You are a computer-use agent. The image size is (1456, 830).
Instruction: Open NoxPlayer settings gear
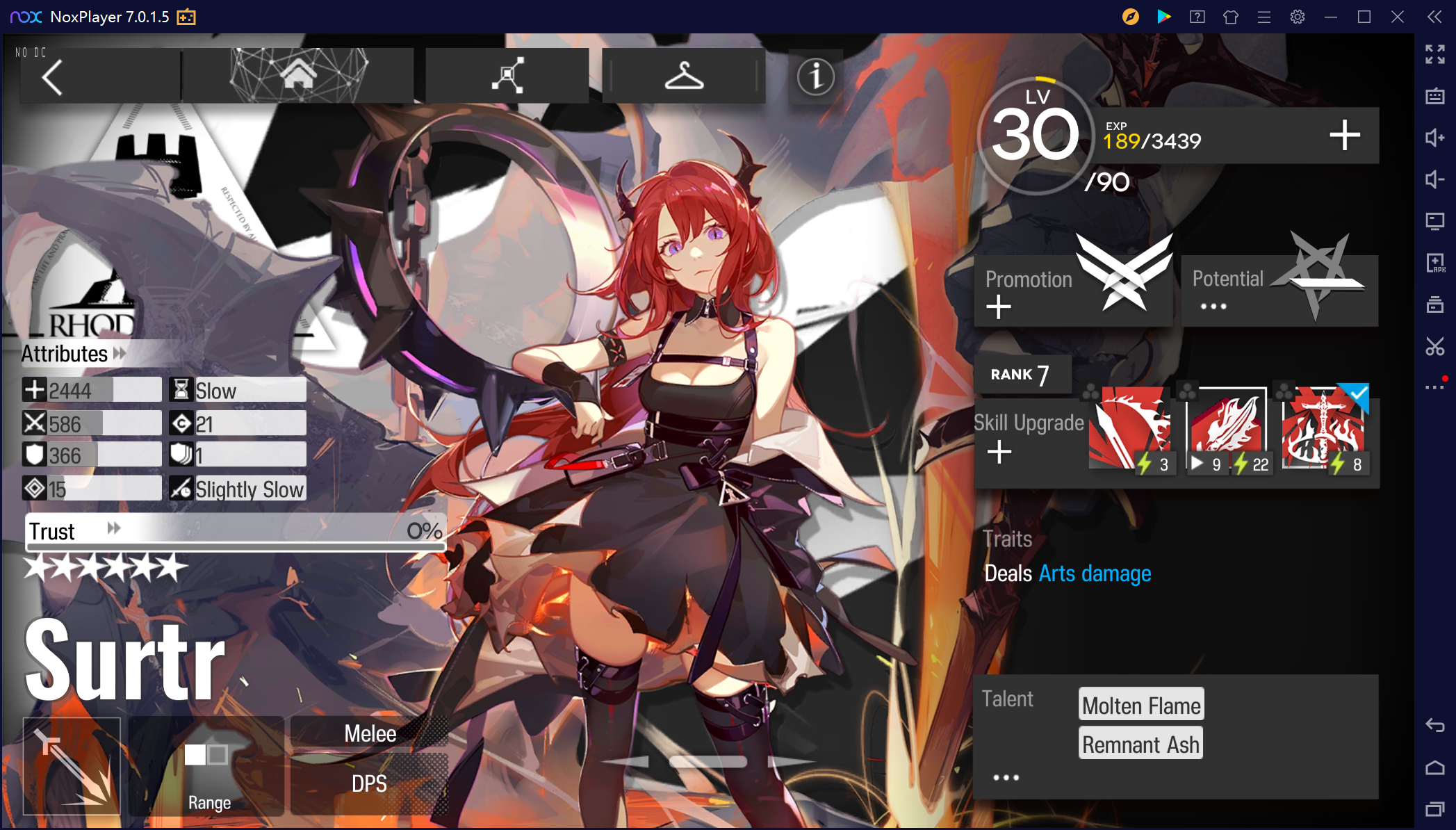[x=1298, y=17]
